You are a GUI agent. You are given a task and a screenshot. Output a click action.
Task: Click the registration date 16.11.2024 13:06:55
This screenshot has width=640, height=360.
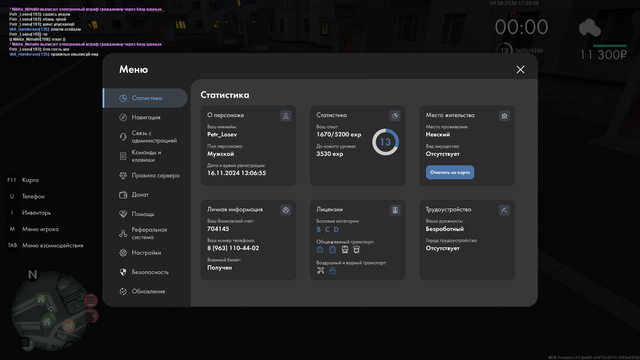(236, 173)
